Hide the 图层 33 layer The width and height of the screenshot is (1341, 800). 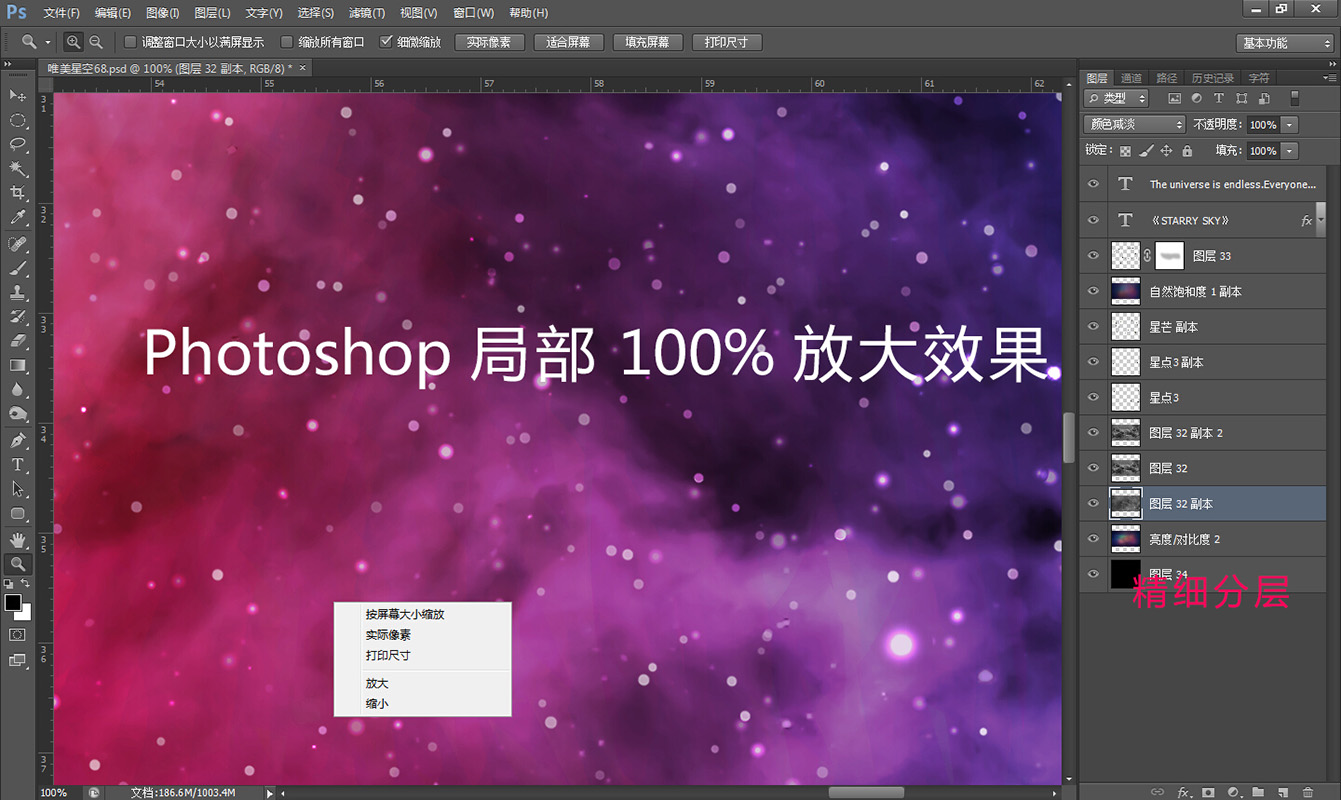[x=1093, y=255]
